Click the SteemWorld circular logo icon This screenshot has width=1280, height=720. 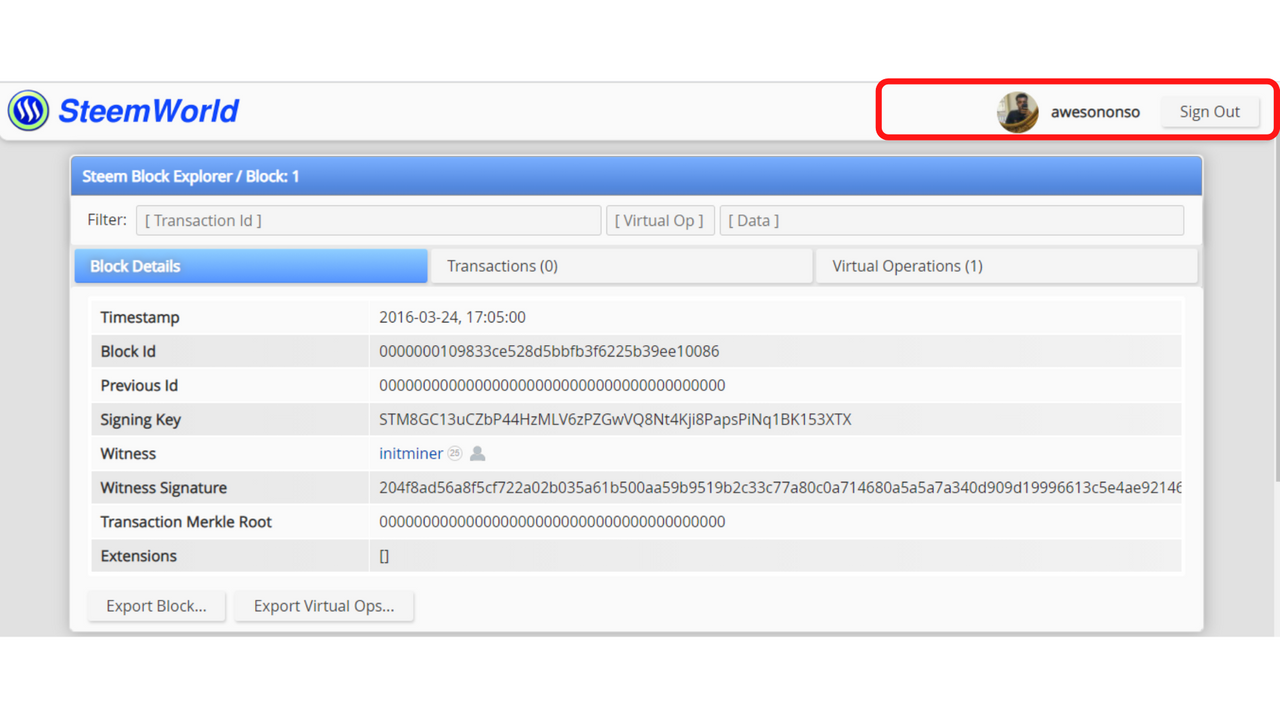[x=28, y=111]
